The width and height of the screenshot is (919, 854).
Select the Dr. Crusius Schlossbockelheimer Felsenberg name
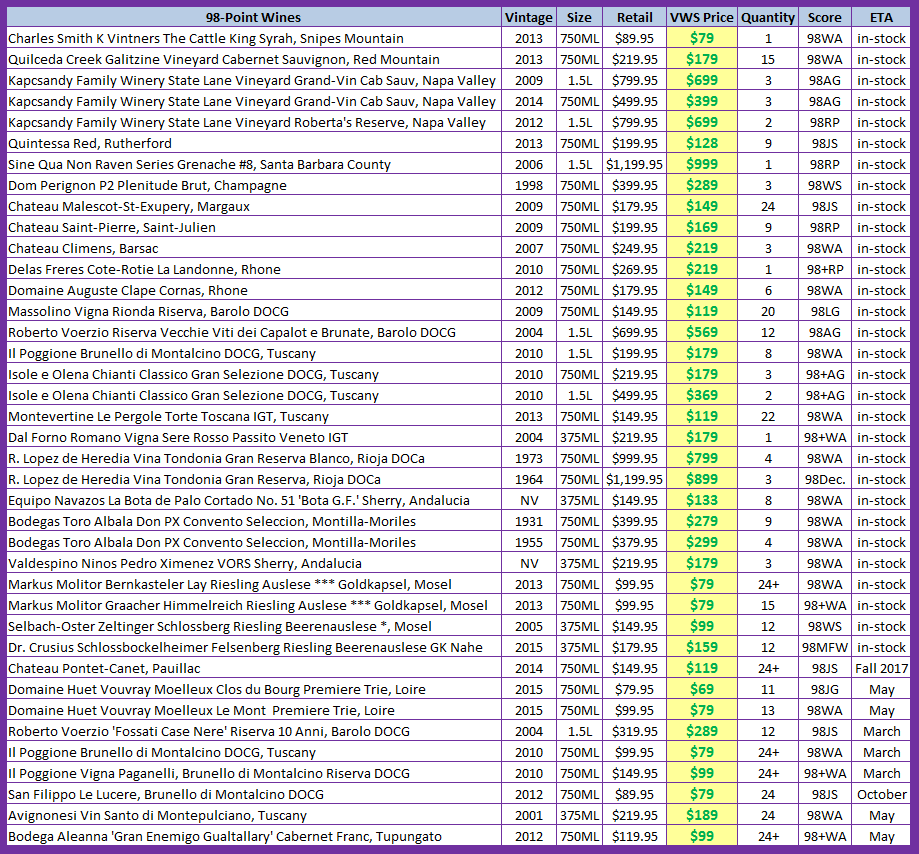point(246,648)
